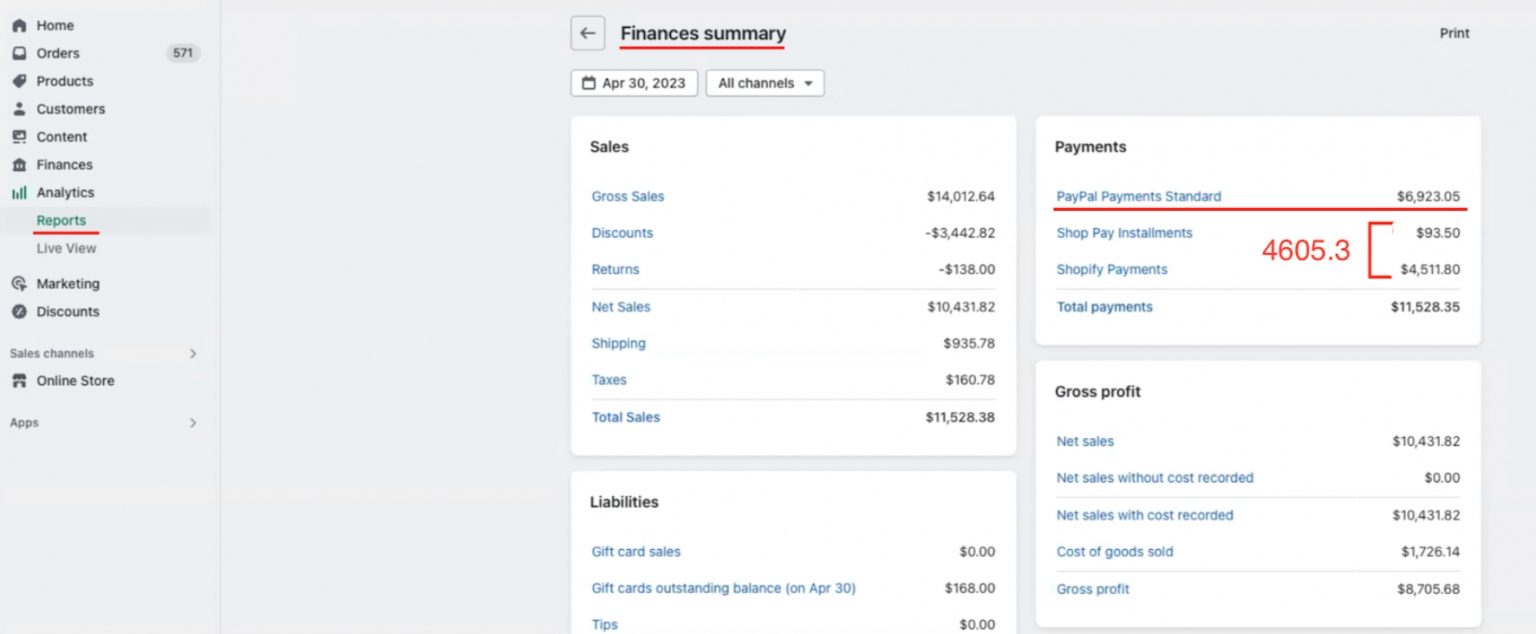Open the PayPal Payments Standard report
The width and height of the screenshot is (1536, 634).
point(1139,196)
